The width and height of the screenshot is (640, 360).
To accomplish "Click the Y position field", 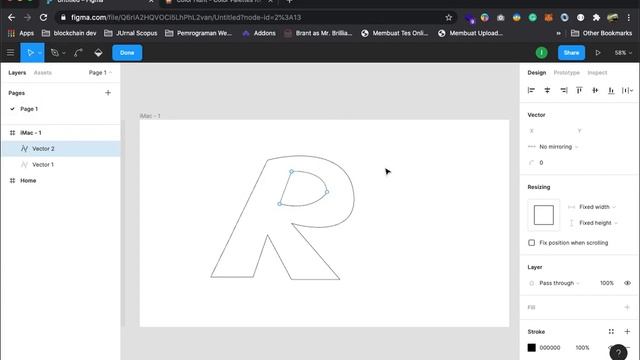I will coord(596,131).
